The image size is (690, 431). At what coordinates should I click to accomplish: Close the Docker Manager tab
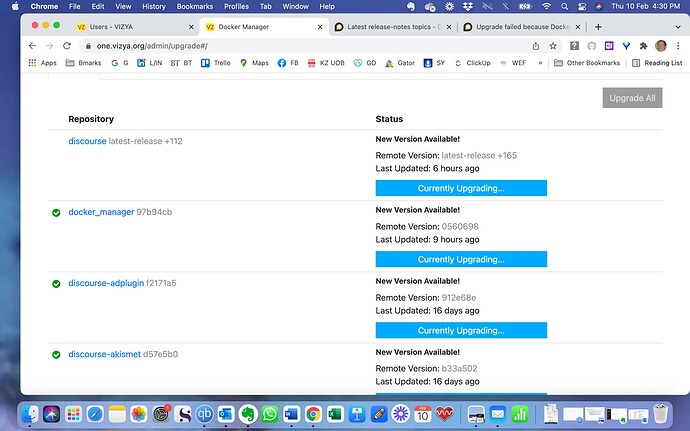pos(320,27)
